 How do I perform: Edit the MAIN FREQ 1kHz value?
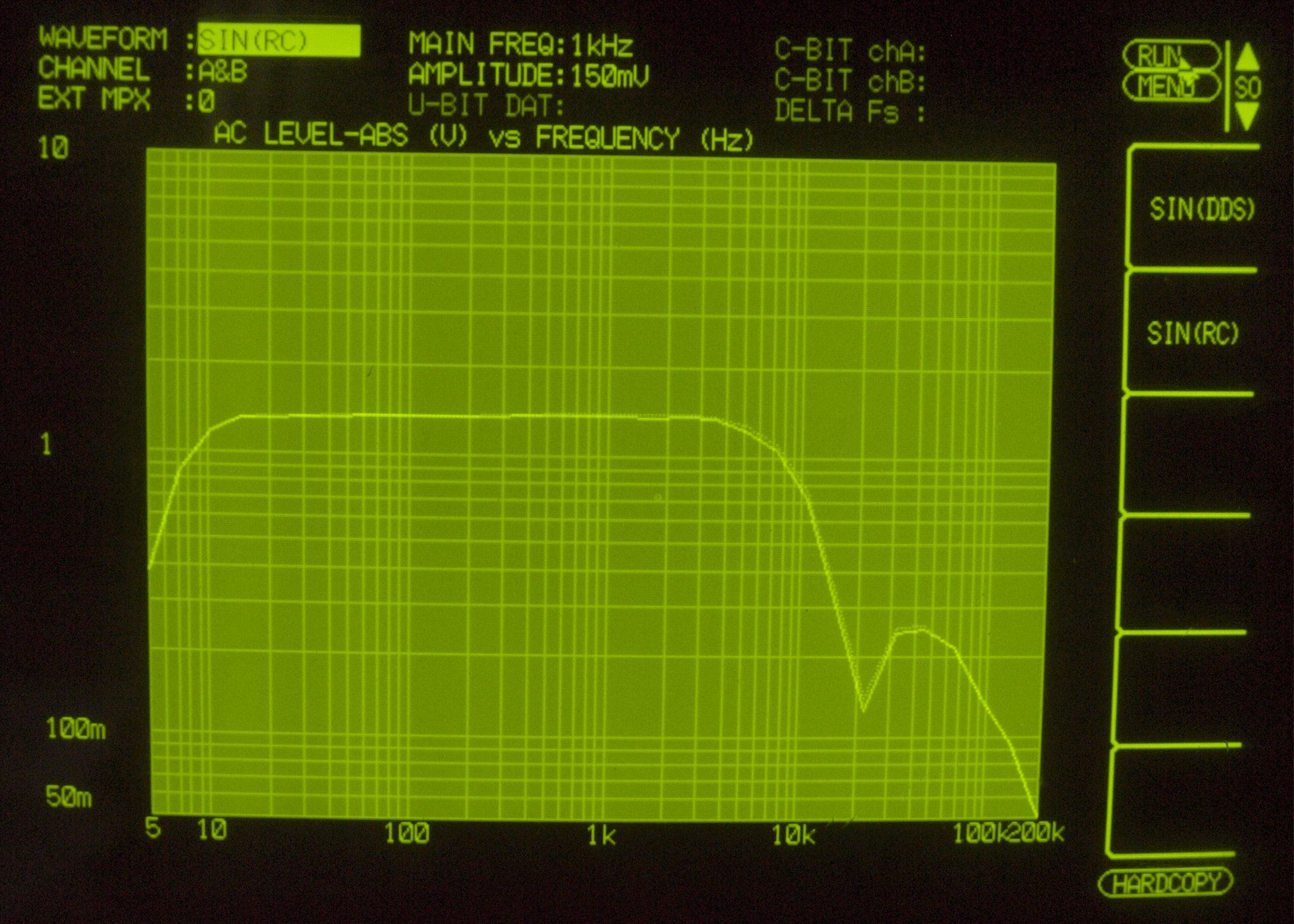(602, 45)
